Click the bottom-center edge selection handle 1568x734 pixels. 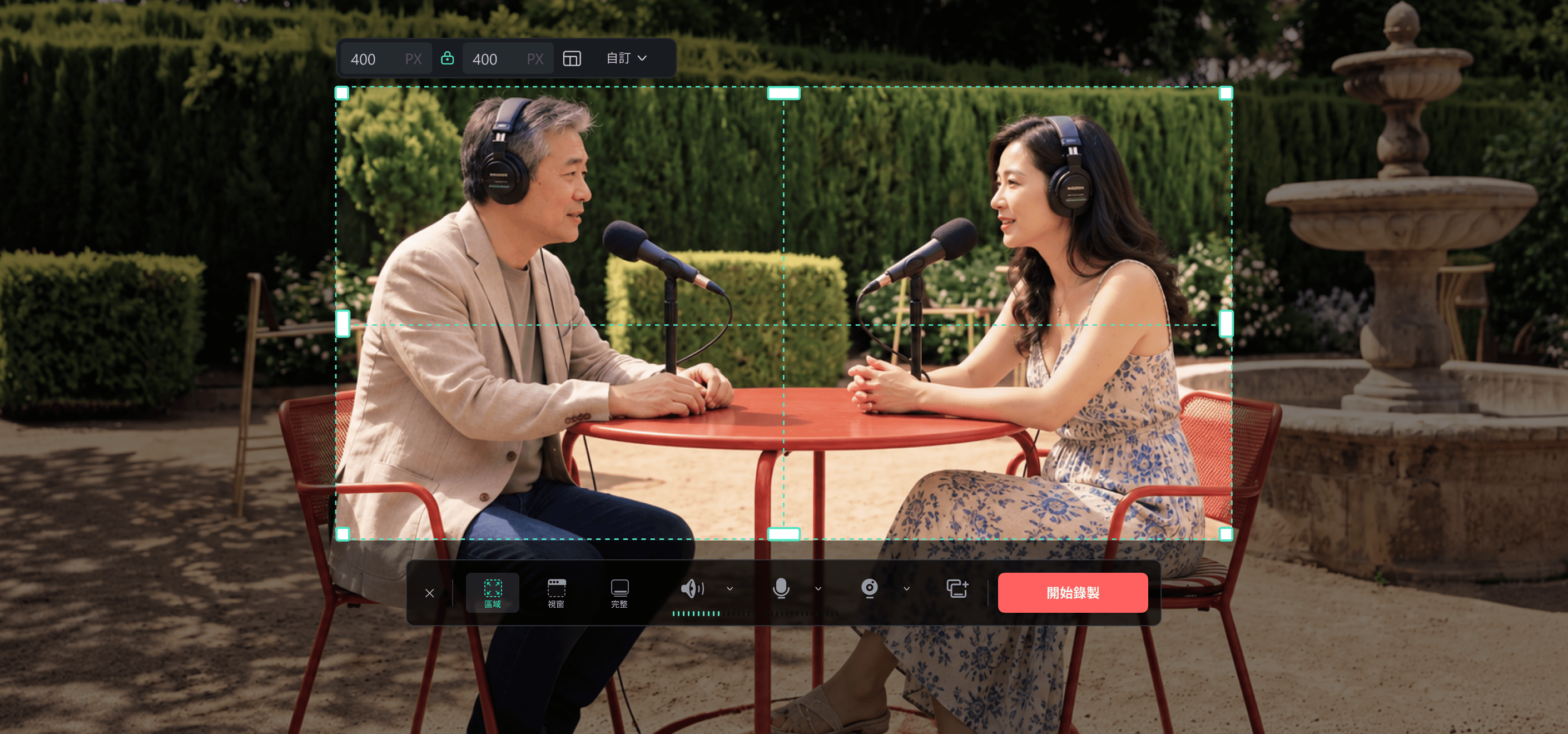(783, 534)
